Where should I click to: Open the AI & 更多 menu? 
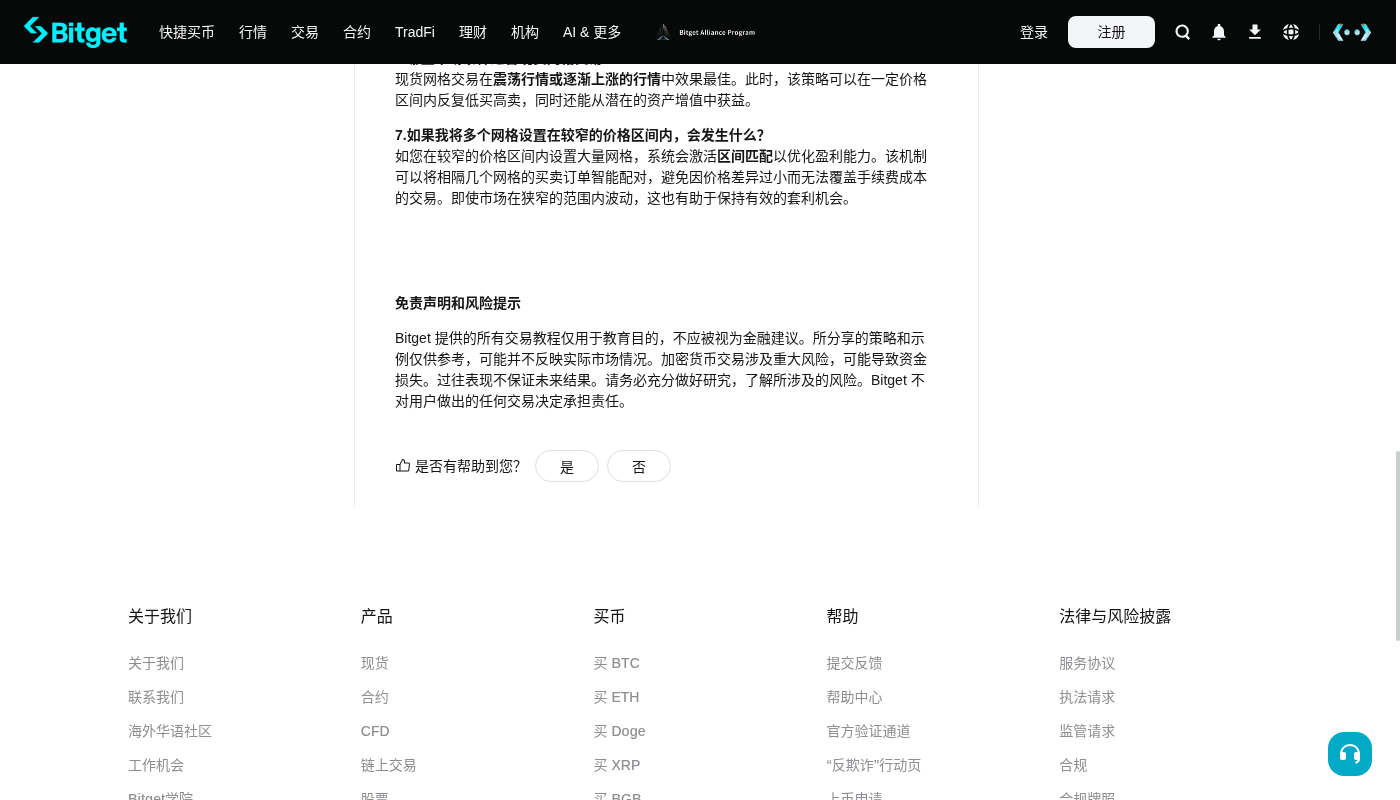(x=592, y=32)
